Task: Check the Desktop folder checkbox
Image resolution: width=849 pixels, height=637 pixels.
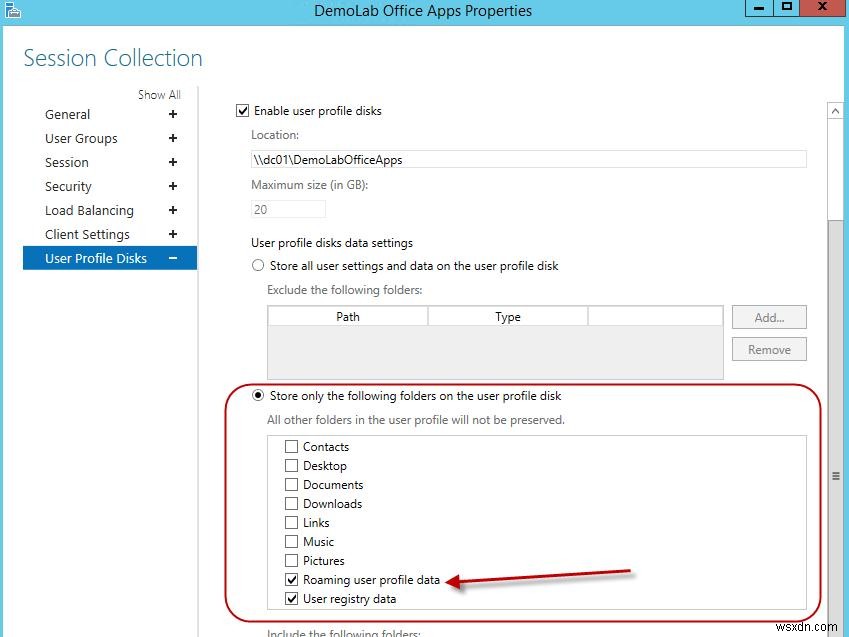Action: click(290, 465)
